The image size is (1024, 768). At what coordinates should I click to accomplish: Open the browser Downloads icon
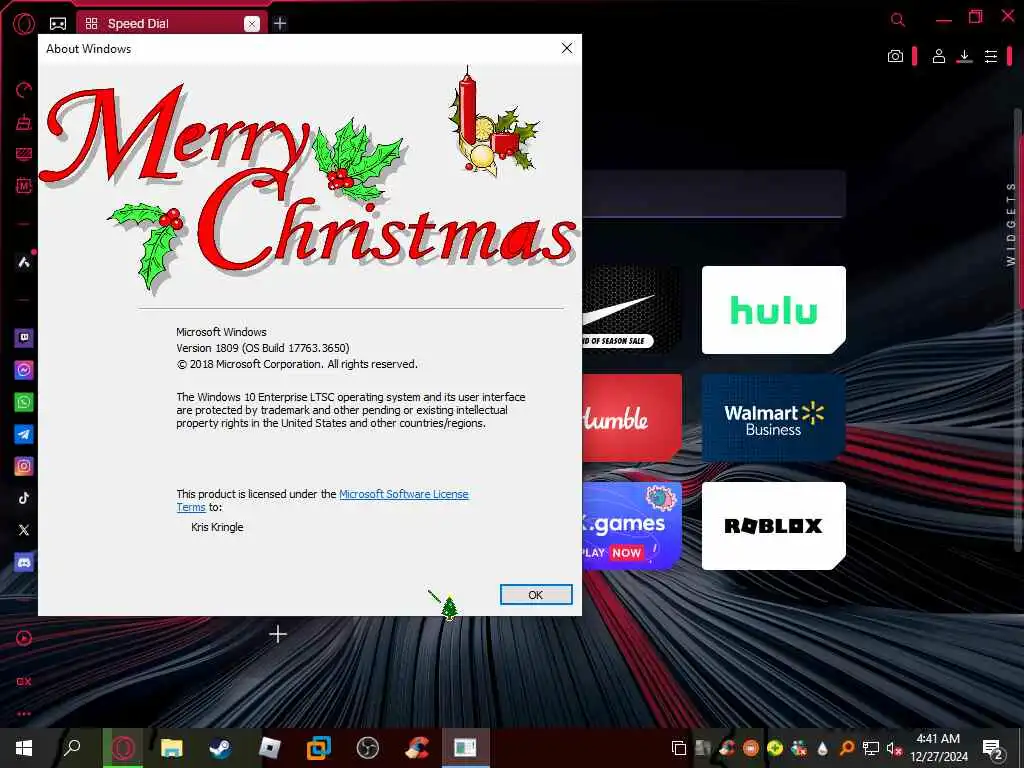964,57
